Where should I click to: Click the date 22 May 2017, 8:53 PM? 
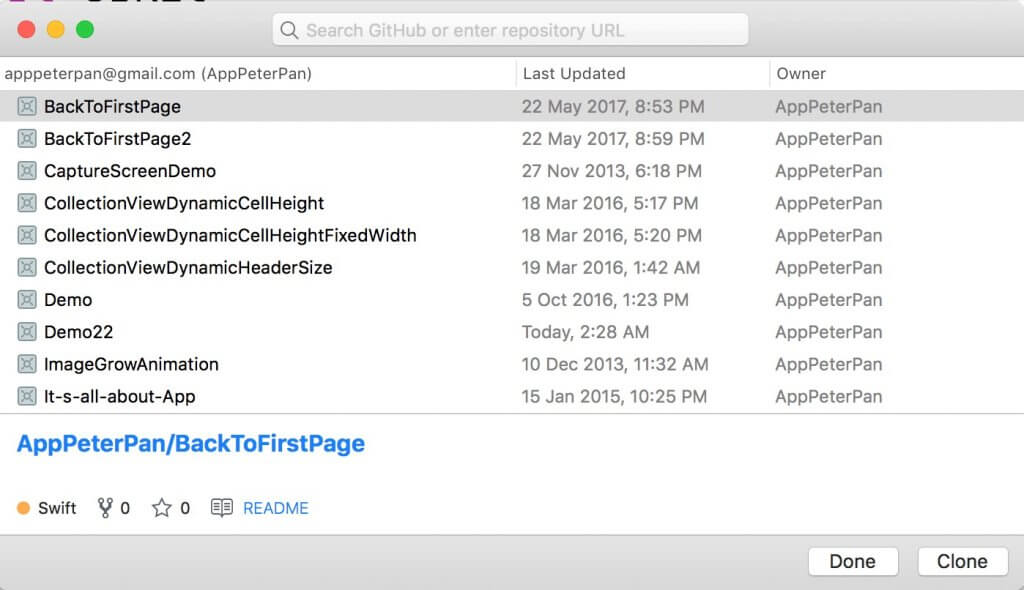613,107
